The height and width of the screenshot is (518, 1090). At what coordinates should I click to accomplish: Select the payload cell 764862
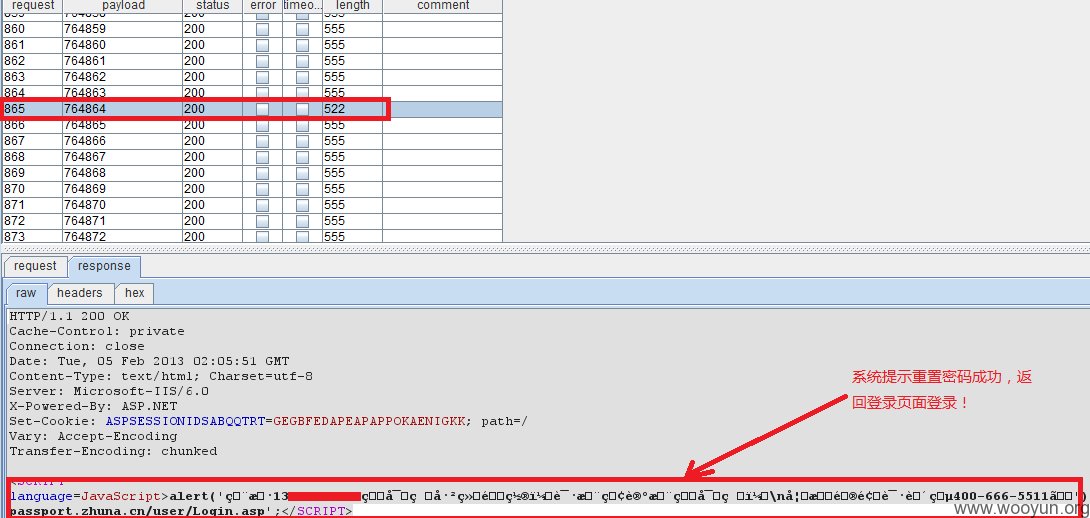click(x=123, y=77)
